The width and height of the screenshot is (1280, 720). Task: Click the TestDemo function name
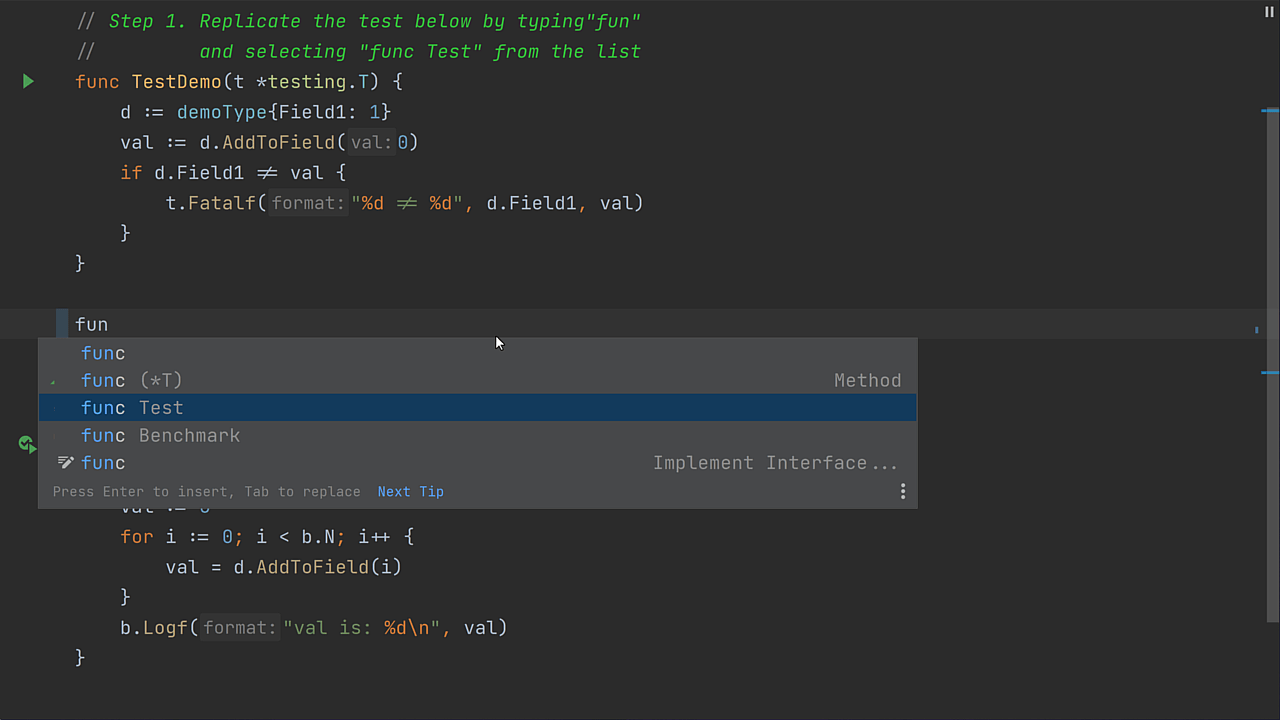176,82
